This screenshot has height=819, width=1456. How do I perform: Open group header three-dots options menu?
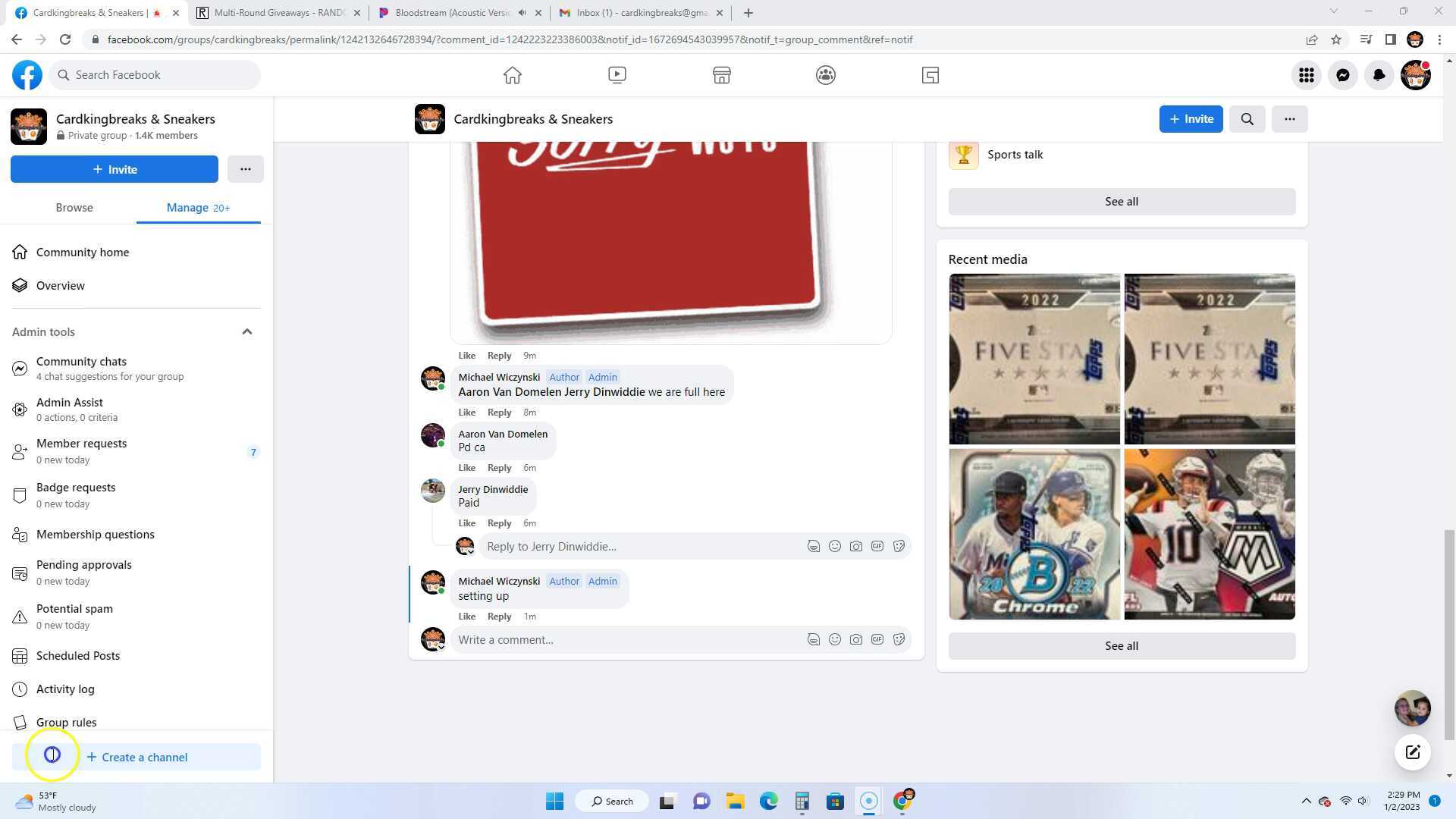(1289, 119)
